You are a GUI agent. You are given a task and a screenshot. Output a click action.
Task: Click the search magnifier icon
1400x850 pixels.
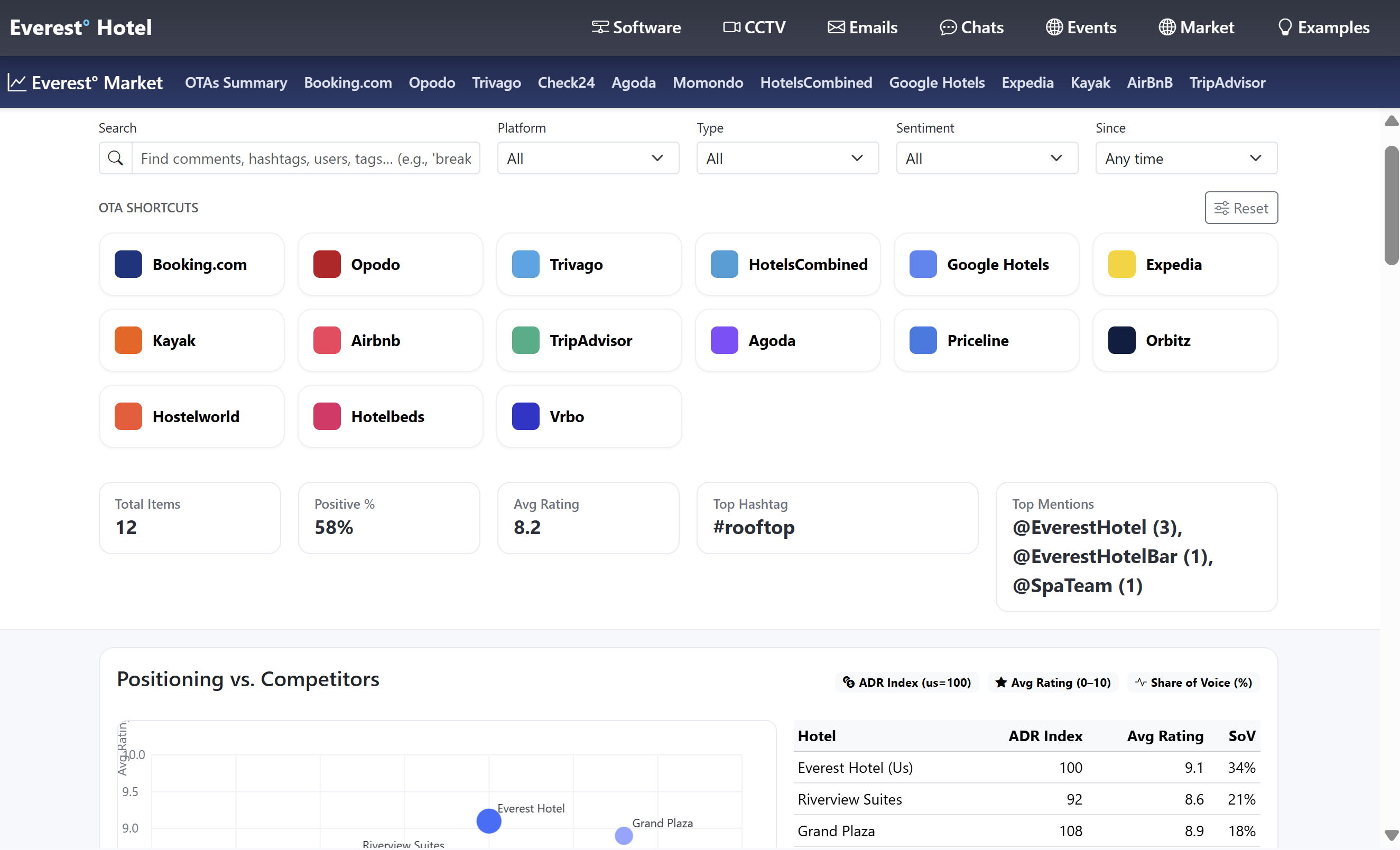click(115, 158)
